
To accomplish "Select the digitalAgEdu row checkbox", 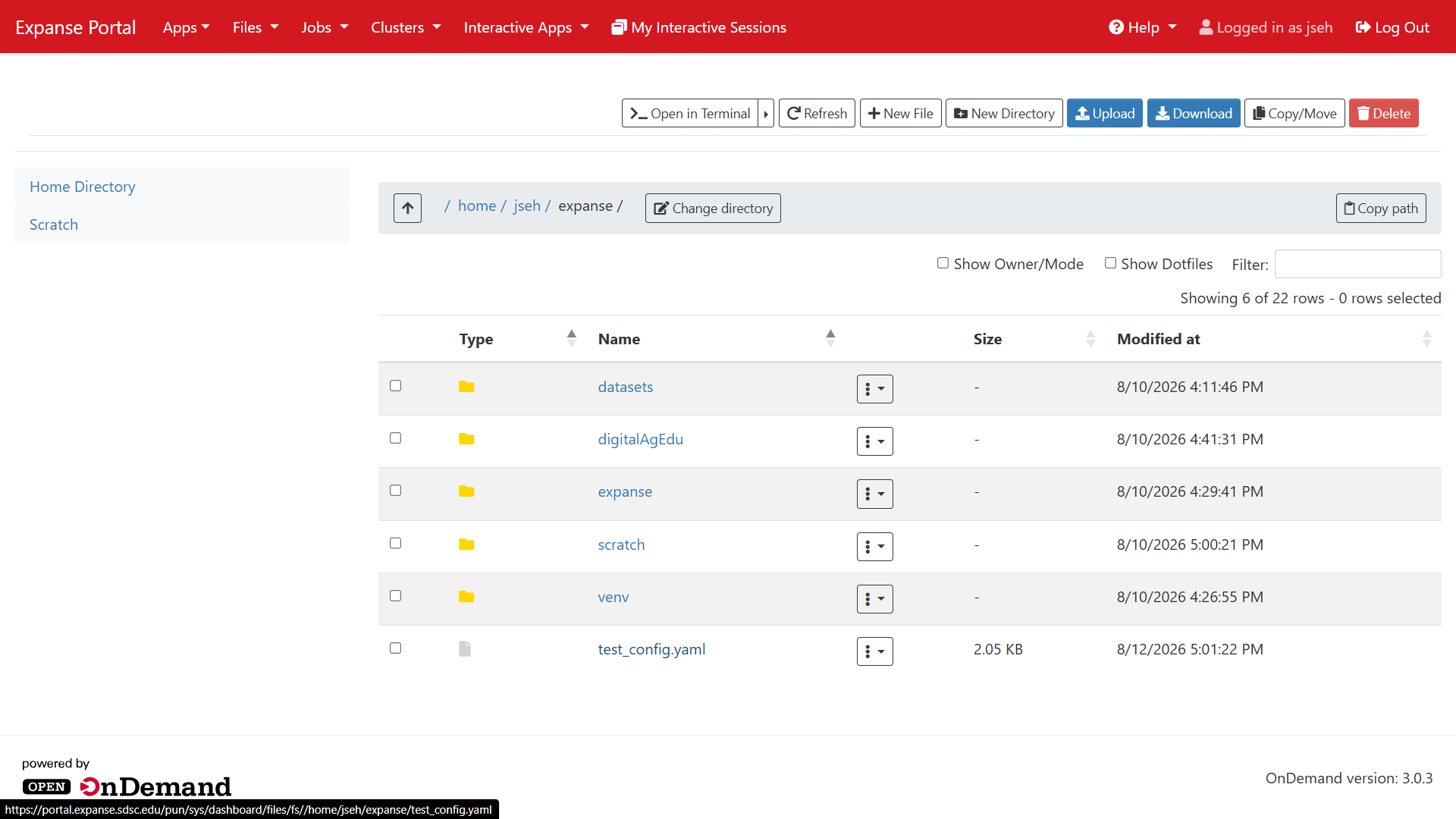I will (x=395, y=438).
